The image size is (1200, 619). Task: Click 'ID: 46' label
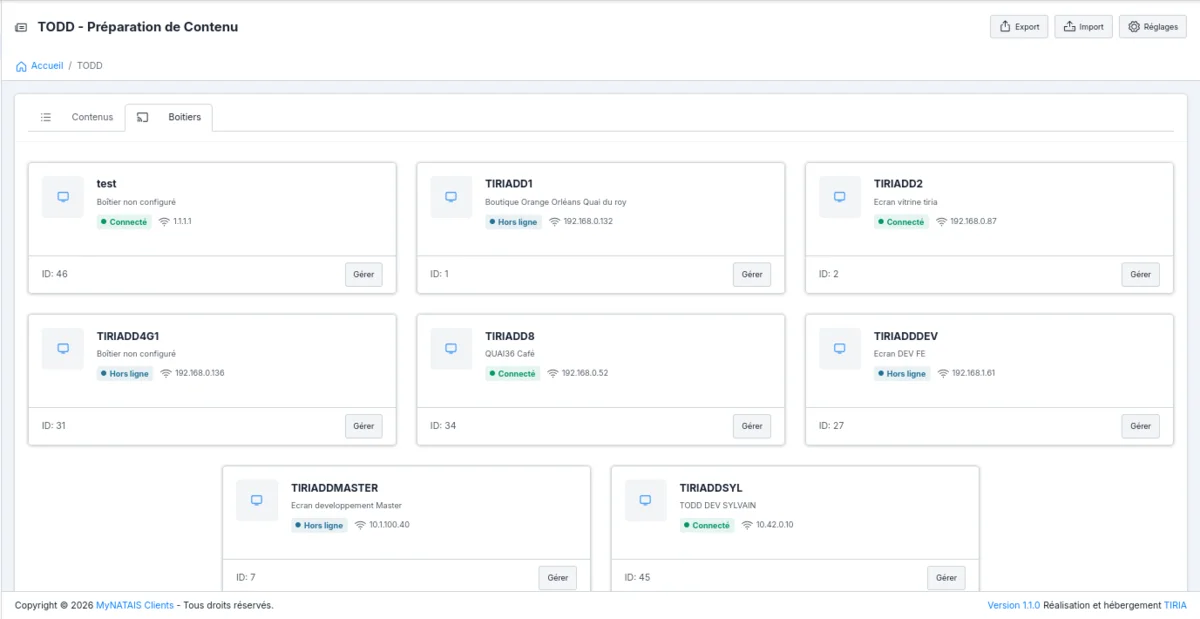pos(55,274)
